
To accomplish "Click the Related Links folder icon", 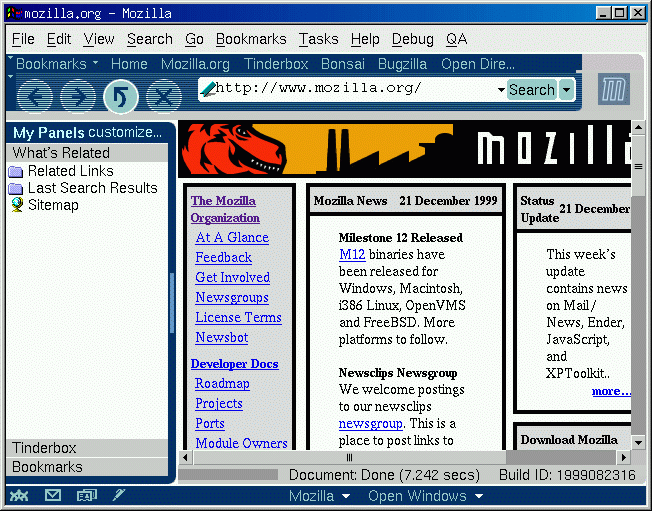I will click(x=16, y=171).
